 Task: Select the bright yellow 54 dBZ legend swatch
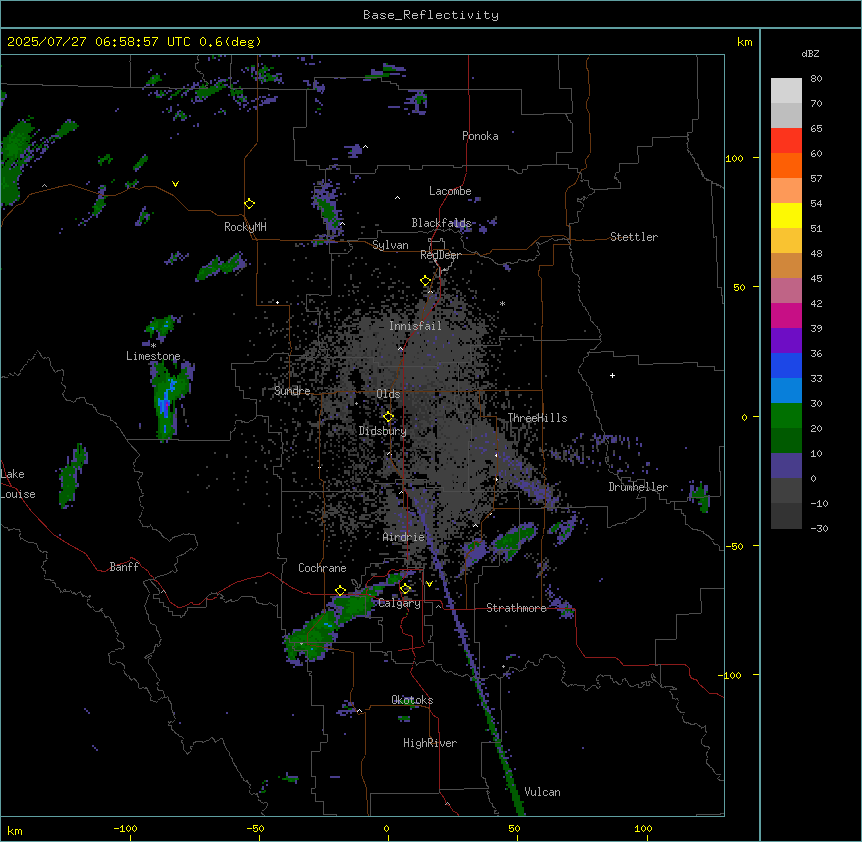pos(786,215)
